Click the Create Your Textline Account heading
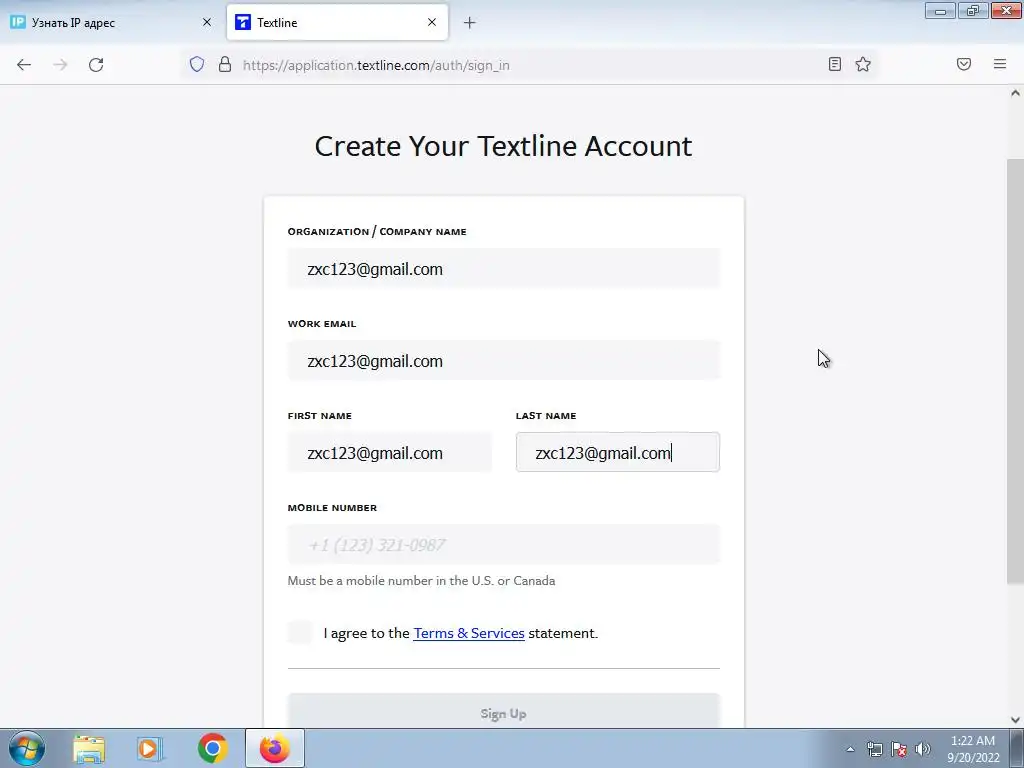 tap(503, 146)
